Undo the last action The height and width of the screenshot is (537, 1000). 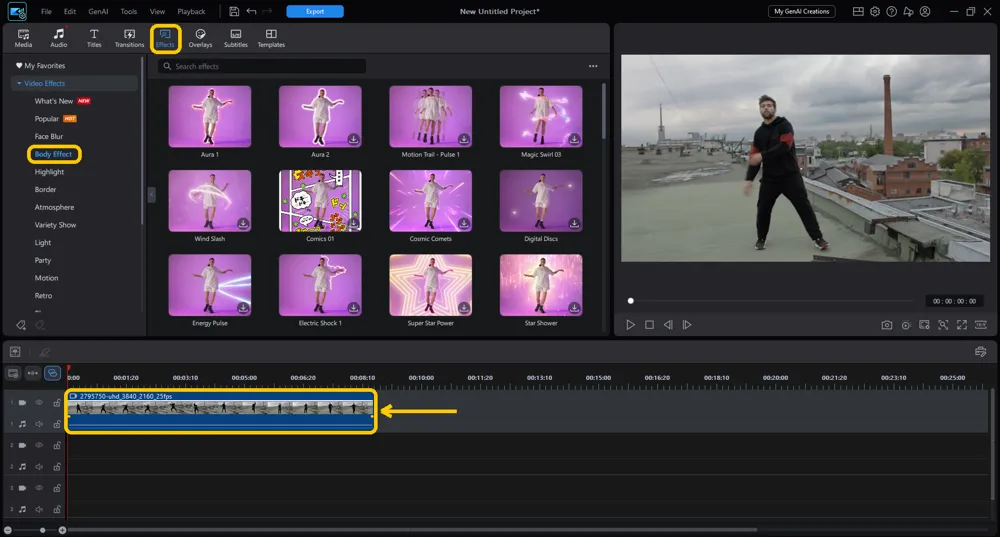[251, 11]
